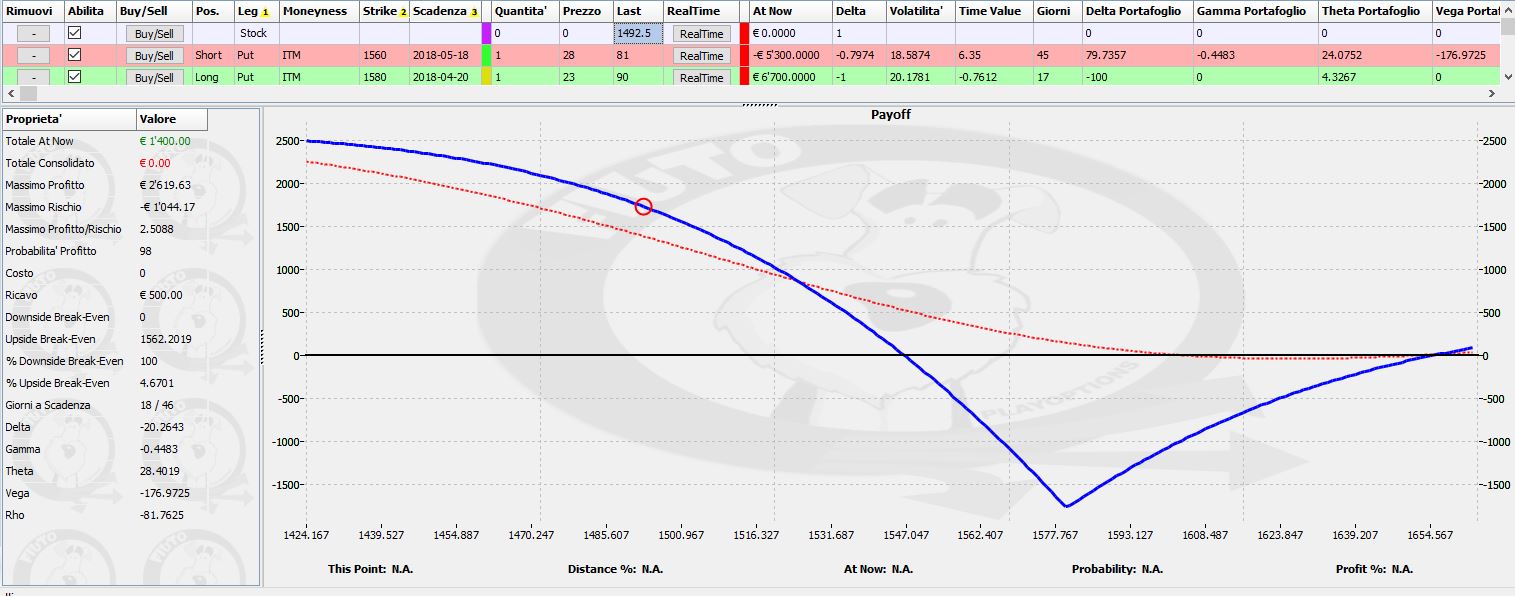The height and width of the screenshot is (596, 1515).
Task: Click the purple color swatch on the Stock row
Action: pos(487,33)
